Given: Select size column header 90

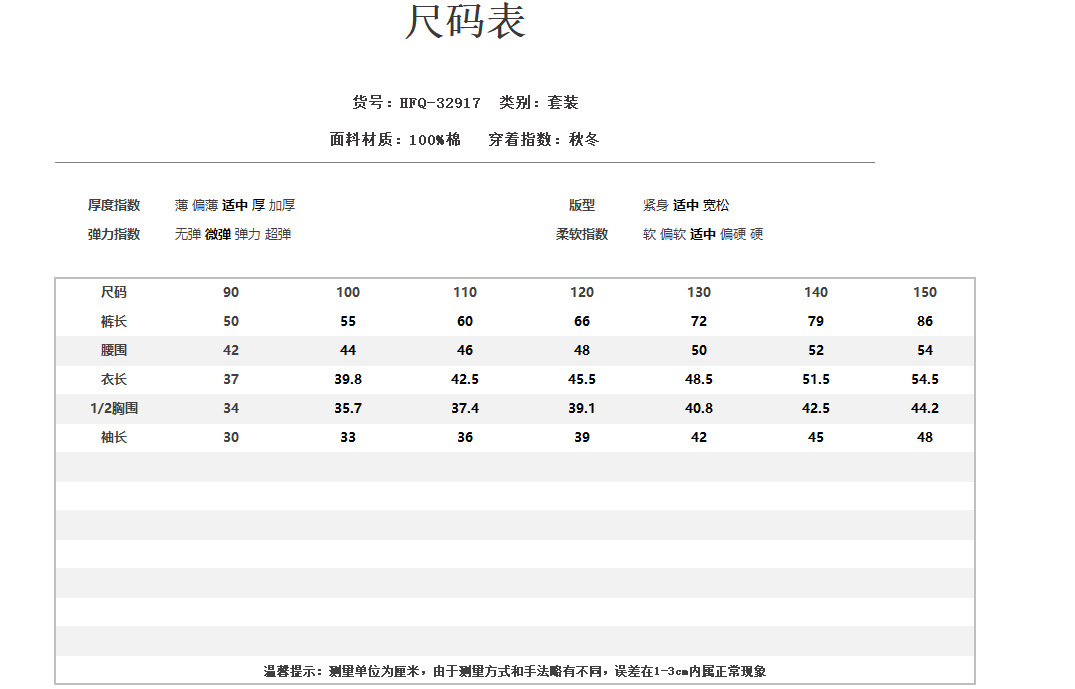Looking at the screenshot, I should [x=231, y=292].
